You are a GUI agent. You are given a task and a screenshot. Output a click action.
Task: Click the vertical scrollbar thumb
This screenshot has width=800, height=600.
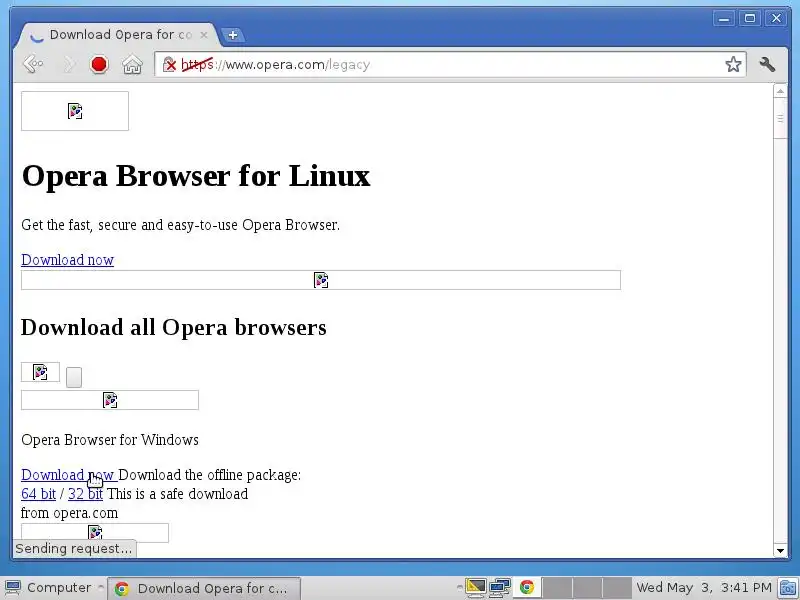(x=780, y=118)
